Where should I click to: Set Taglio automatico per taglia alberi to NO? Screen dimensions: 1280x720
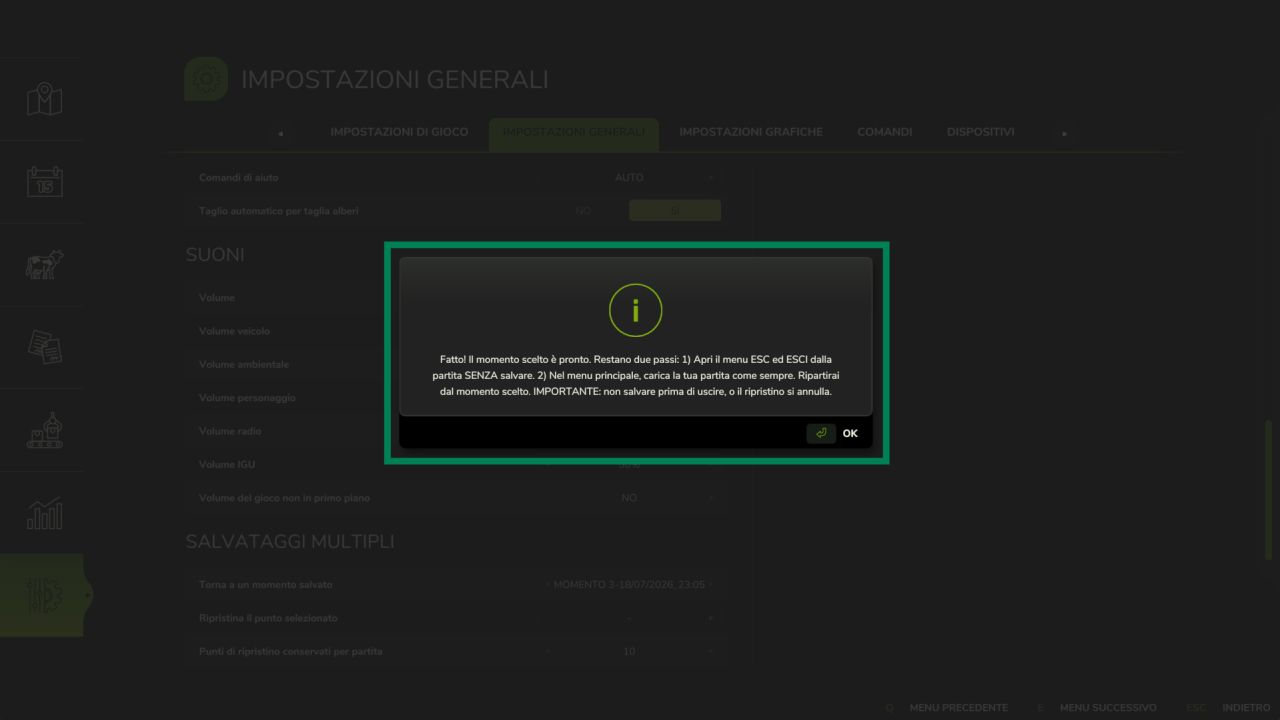click(583, 211)
